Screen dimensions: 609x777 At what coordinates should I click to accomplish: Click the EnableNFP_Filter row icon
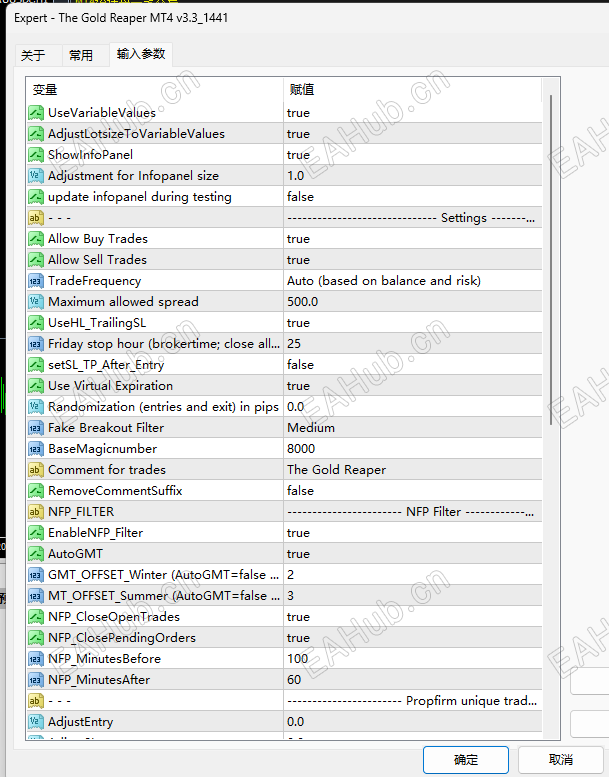(x=36, y=533)
